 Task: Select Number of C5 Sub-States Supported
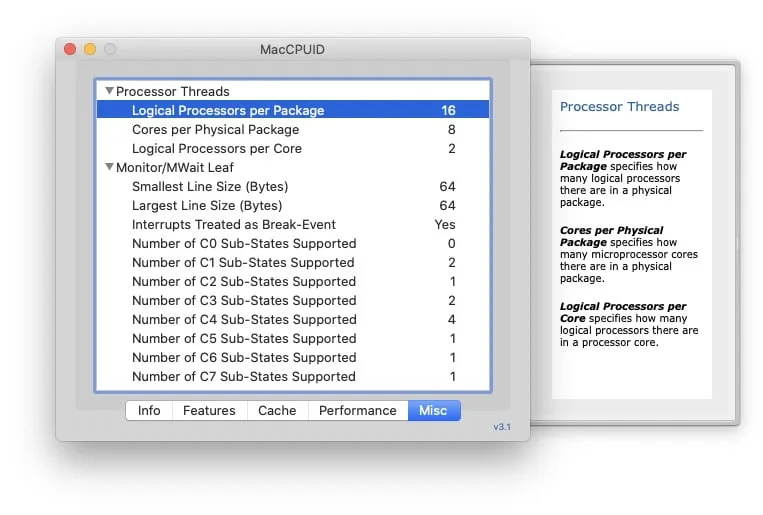pyautogui.click(x=293, y=338)
